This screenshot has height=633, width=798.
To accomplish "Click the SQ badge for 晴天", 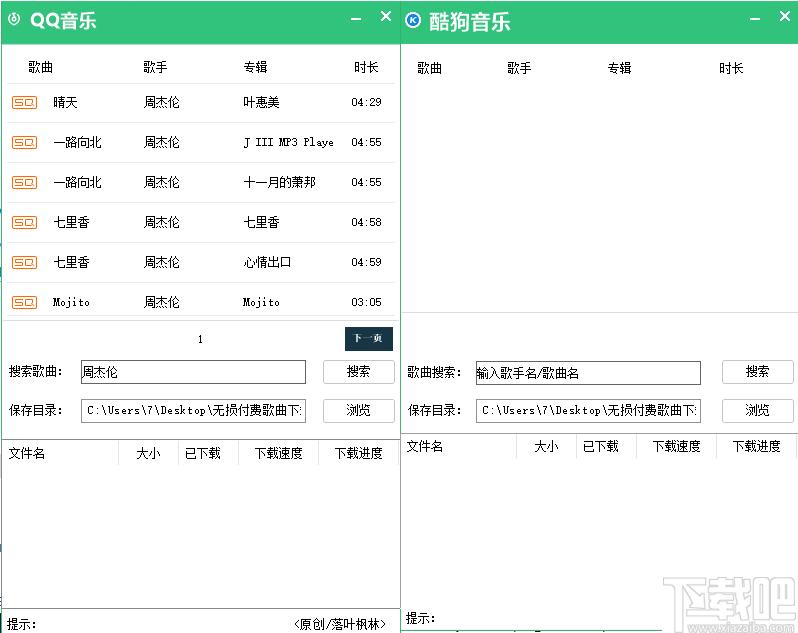I will 24,103.
